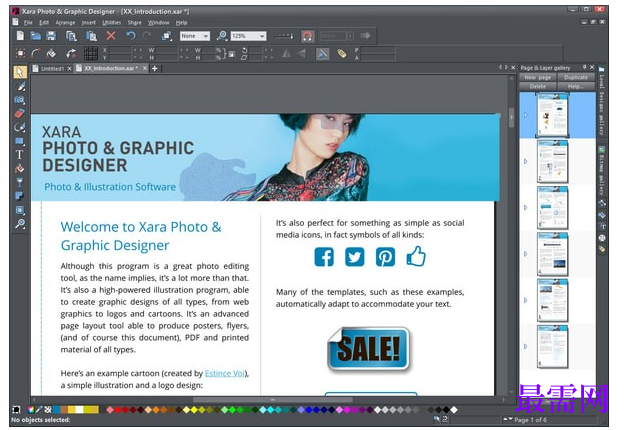Expand layers of the third page thumbnail
Screen dimensions: 627x430
[x=525, y=208]
